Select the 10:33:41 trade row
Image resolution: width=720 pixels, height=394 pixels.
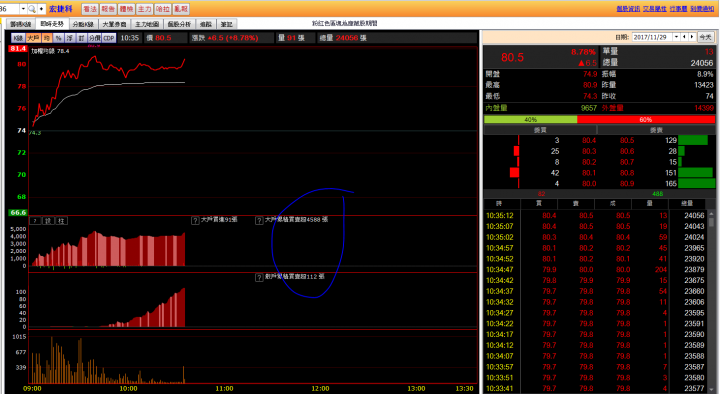point(595,388)
